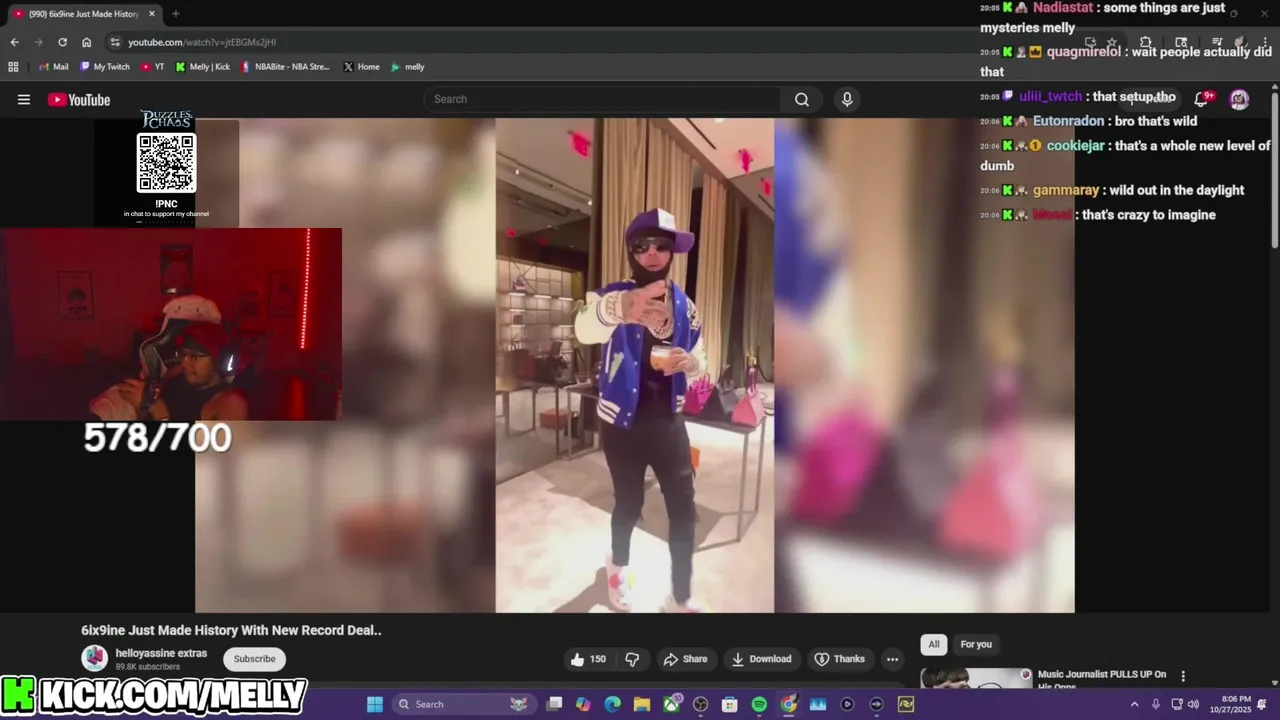Image resolution: width=1280 pixels, height=720 pixels.
Task: Select the For you filter chip
Action: pyautogui.click(x=976, y=644)
